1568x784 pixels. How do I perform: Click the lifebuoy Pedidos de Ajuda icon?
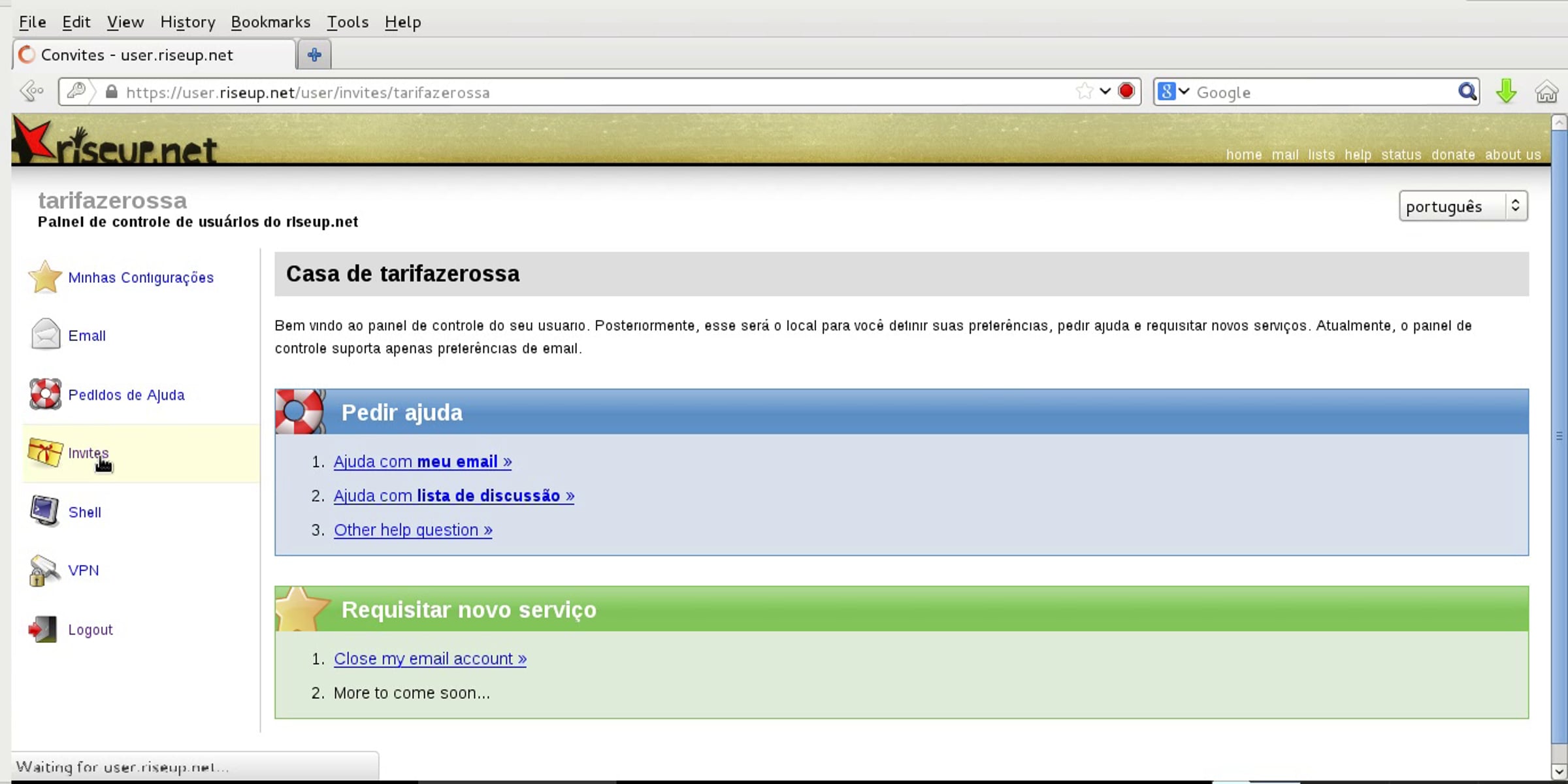[x=45, y=394]
